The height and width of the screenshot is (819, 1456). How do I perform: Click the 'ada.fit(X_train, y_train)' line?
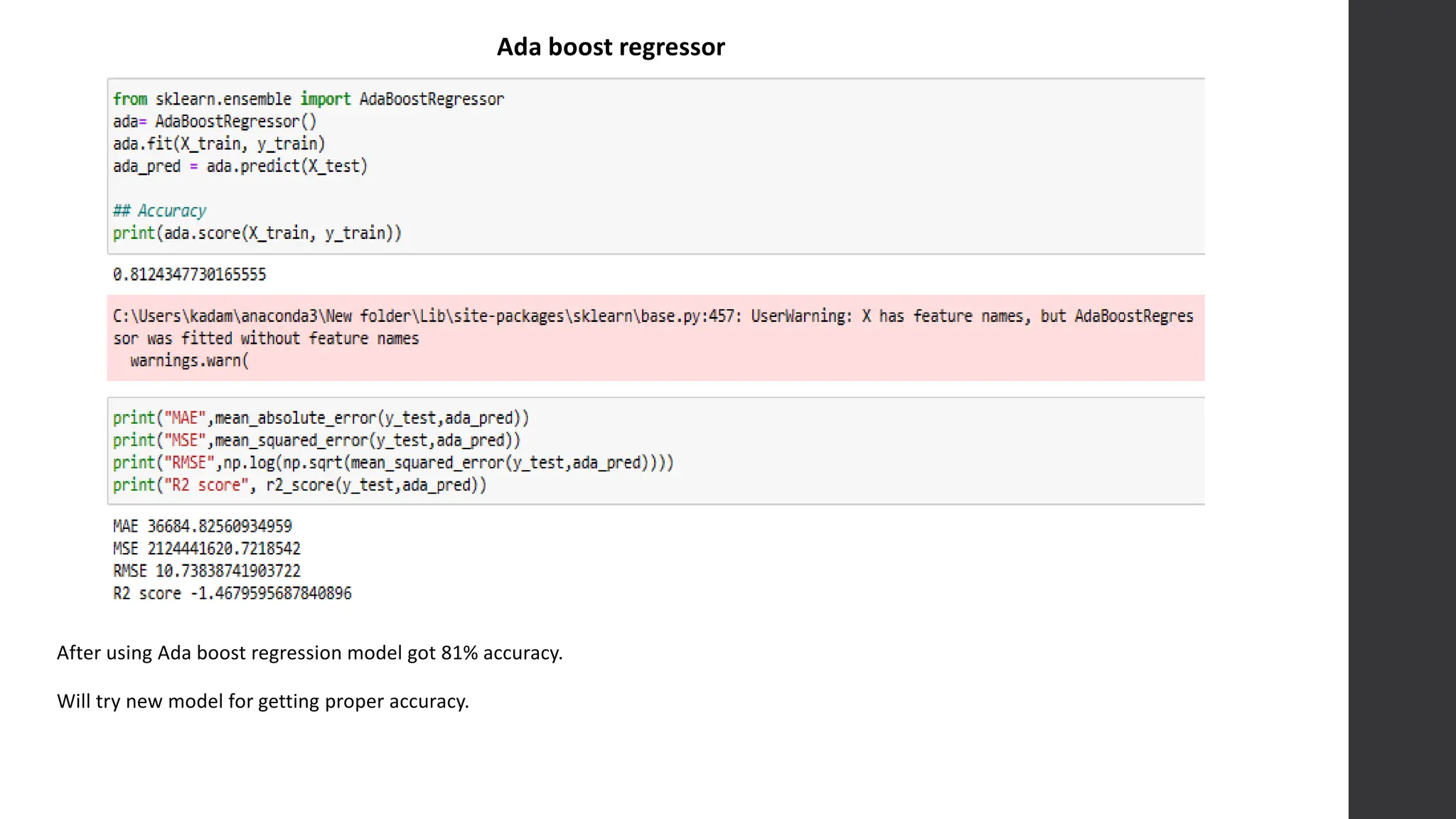pyautogui.click(x=218, y=144)
